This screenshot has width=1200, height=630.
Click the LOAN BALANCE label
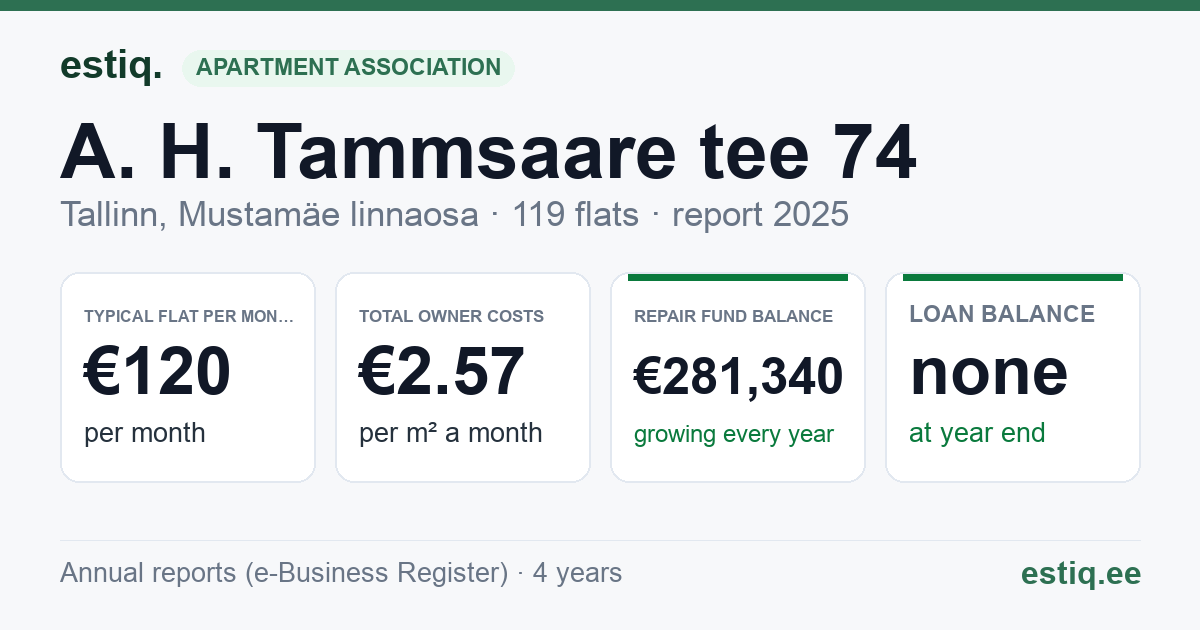coord(1002,314)
